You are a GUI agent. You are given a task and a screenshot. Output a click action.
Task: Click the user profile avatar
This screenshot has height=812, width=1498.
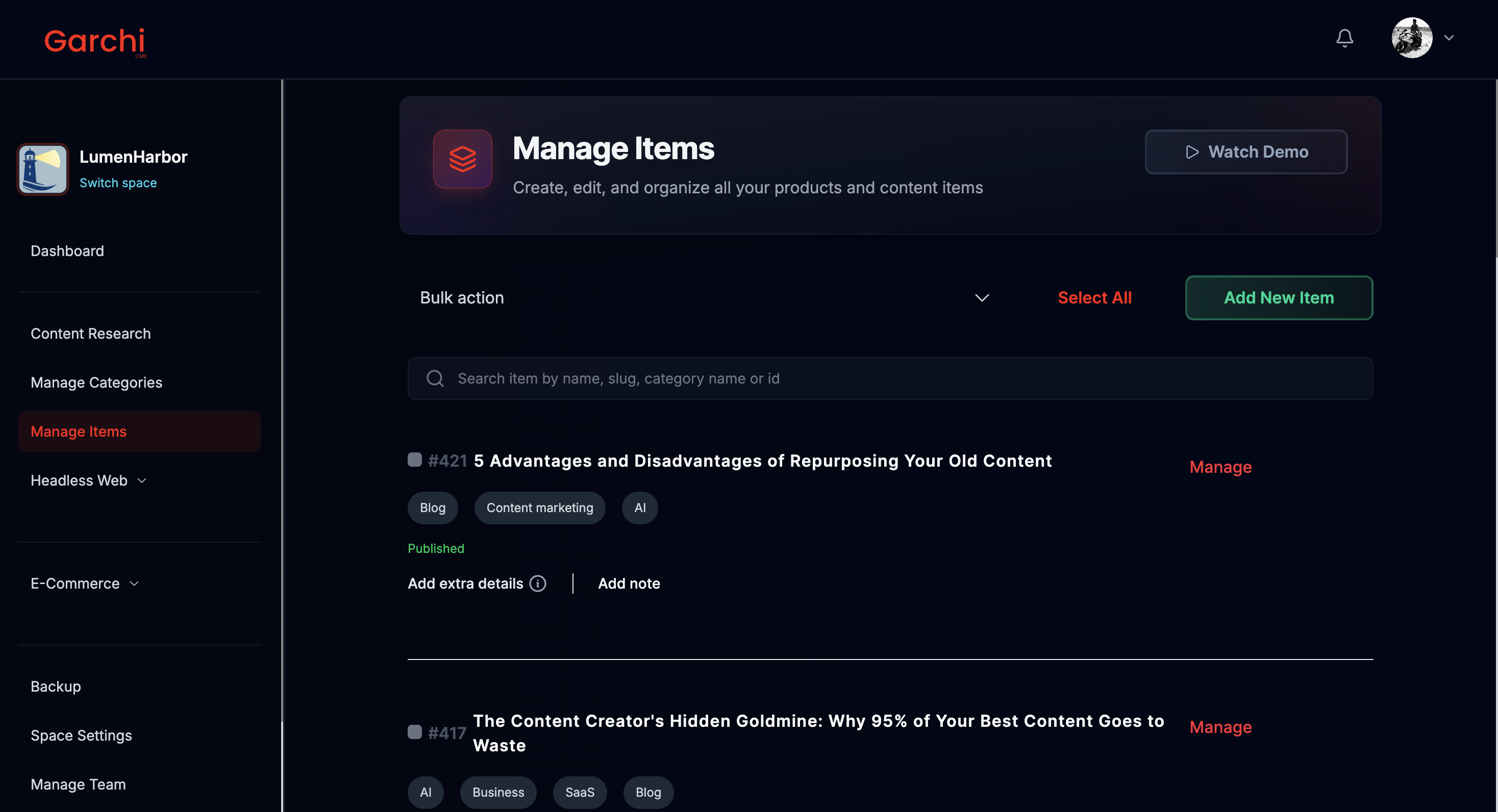click(x=1411, y=38)
